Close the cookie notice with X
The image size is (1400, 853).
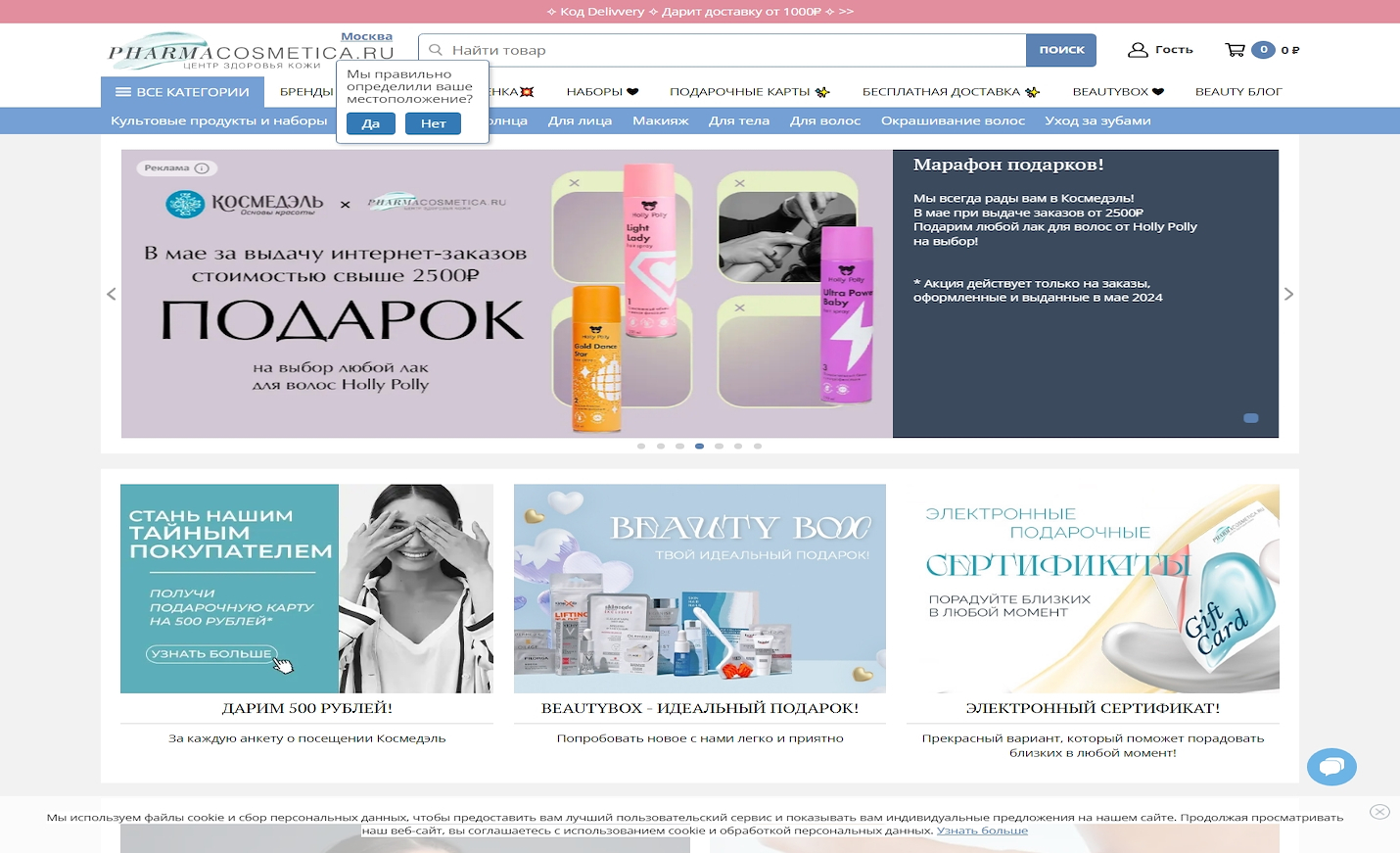point(1379,812)
